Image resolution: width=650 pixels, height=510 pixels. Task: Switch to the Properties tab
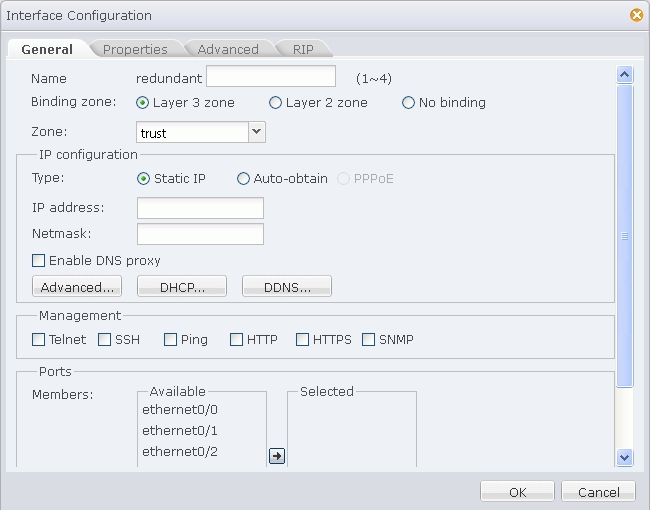point(135,49)
